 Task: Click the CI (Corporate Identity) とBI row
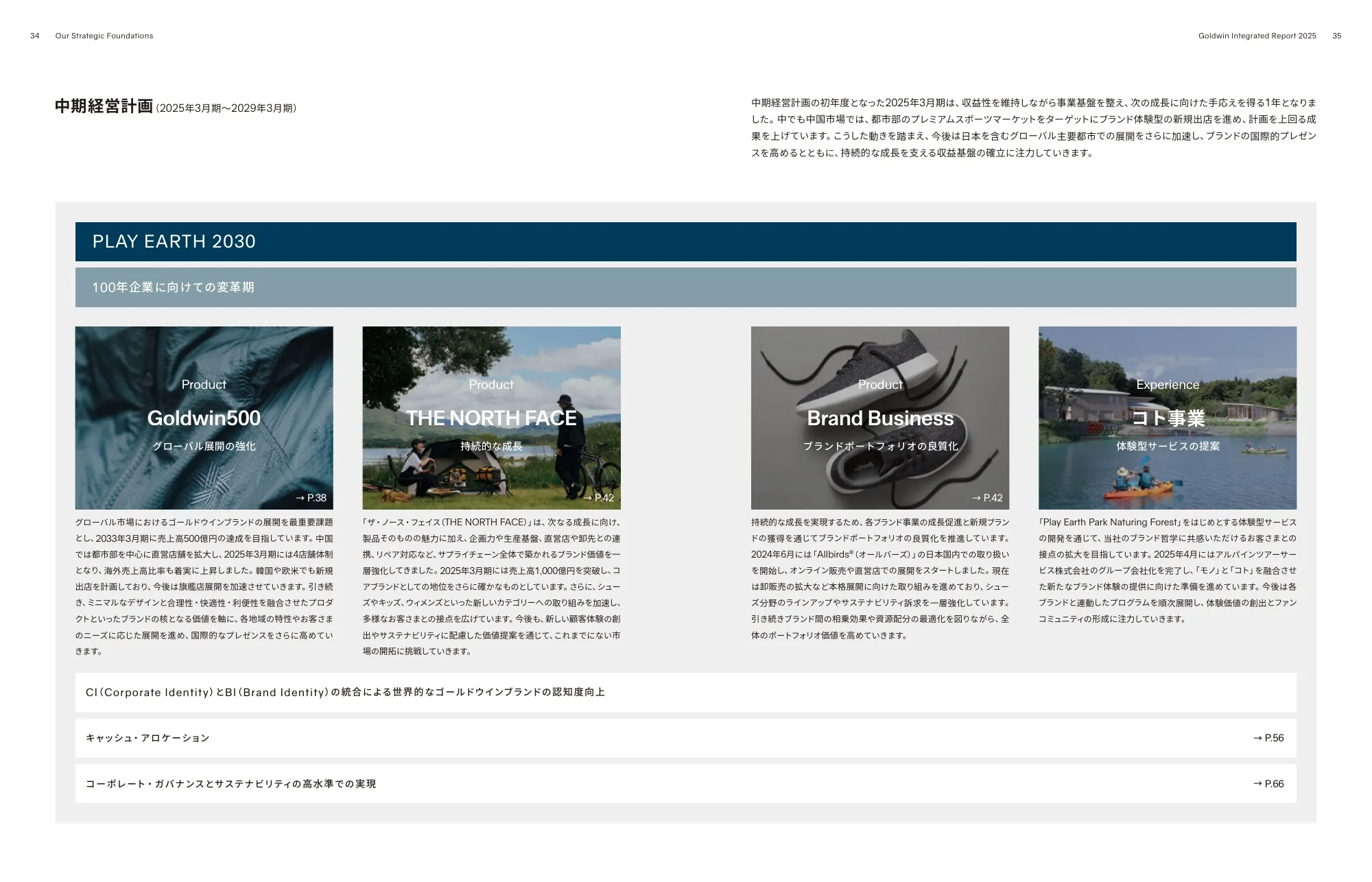(x=686, y=693)
